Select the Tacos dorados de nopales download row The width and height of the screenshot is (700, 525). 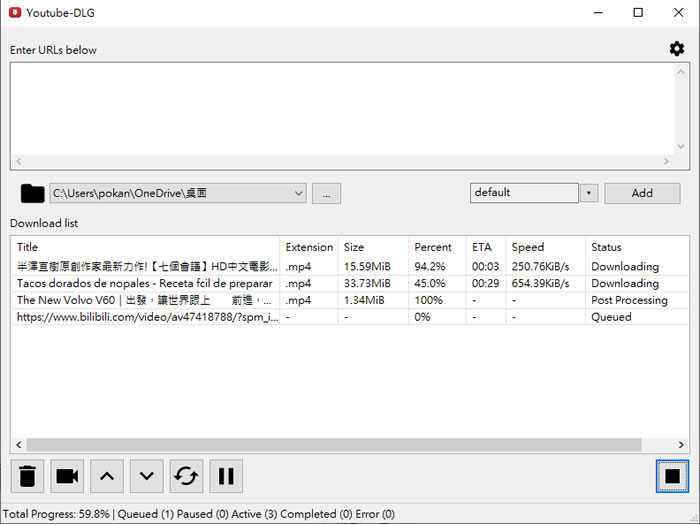[145, 283]
